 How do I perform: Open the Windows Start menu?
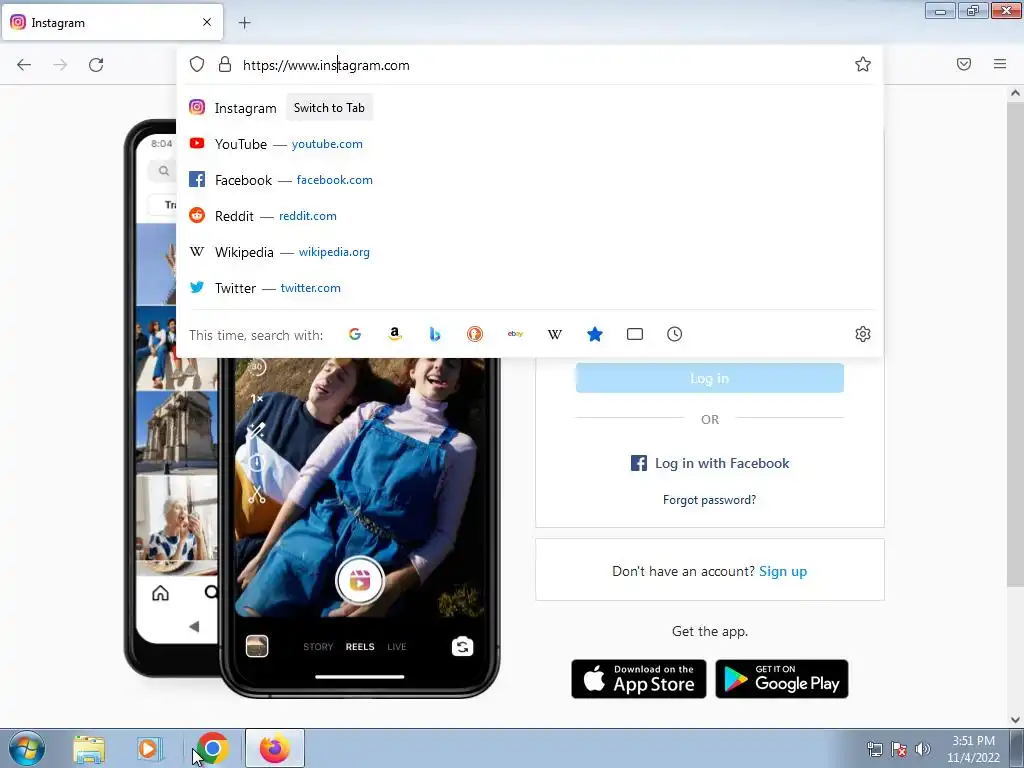[x=26, y=748]
